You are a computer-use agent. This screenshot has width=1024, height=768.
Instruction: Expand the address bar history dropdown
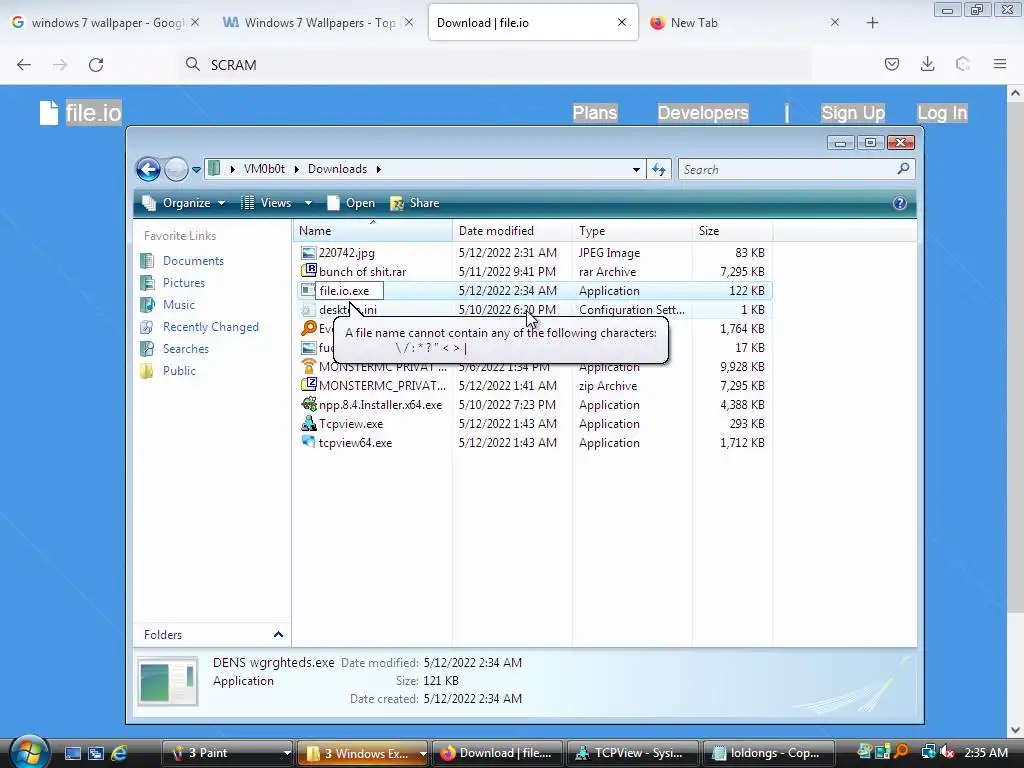pos(636,170)
